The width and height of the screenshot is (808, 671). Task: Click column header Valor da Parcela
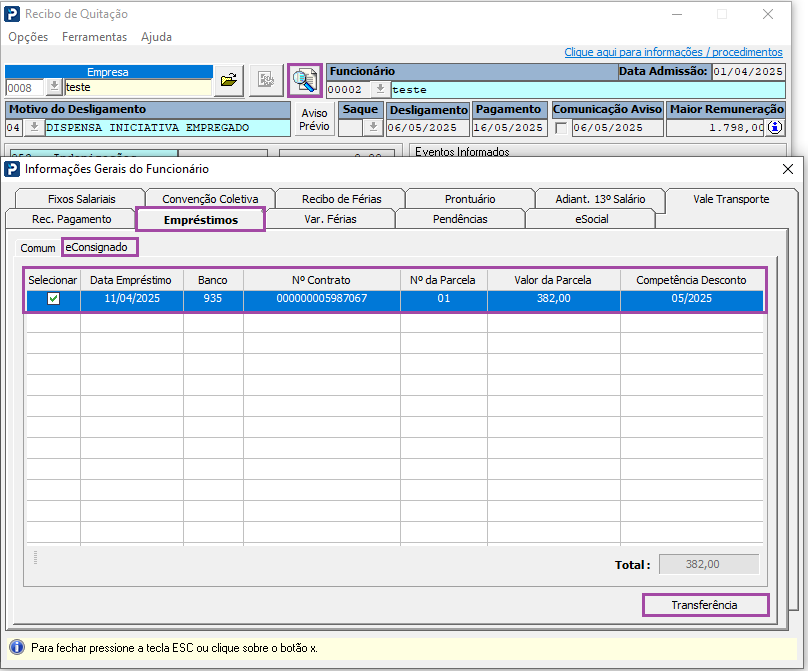point(553,280)
